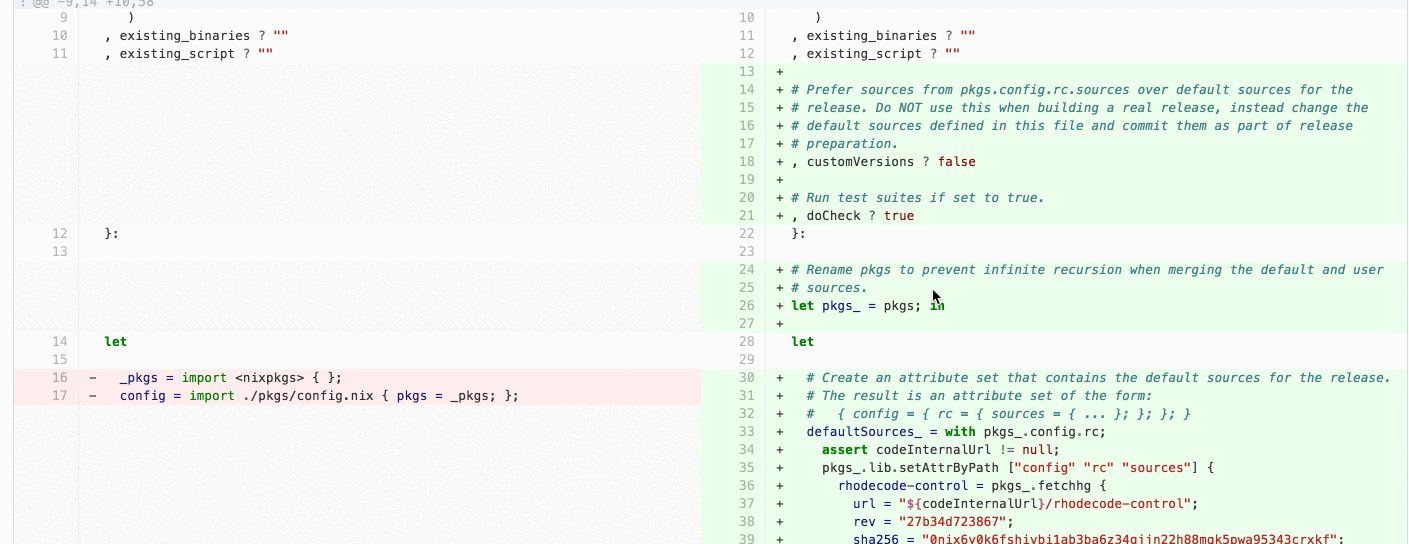This screenshot has height=544, width=1409.
Task: Click the comment line '# preparation.'
Action: [844, 144]
